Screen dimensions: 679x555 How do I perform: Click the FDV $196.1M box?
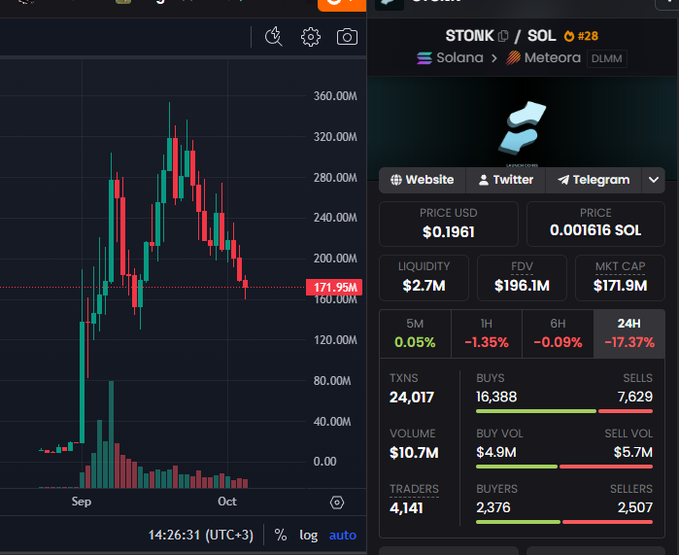point(522,278)
